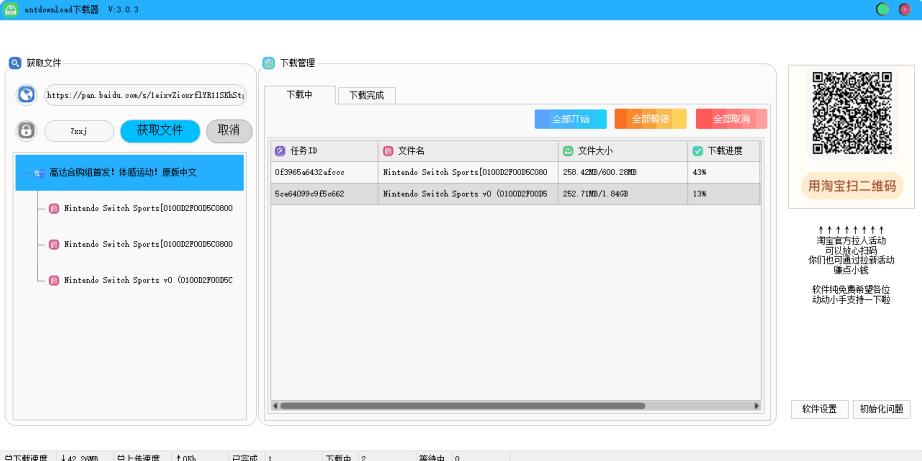The width and height of the screenshot is (922, 461).
Task: Click the green circle window button
Action: (x=882, y=9)
